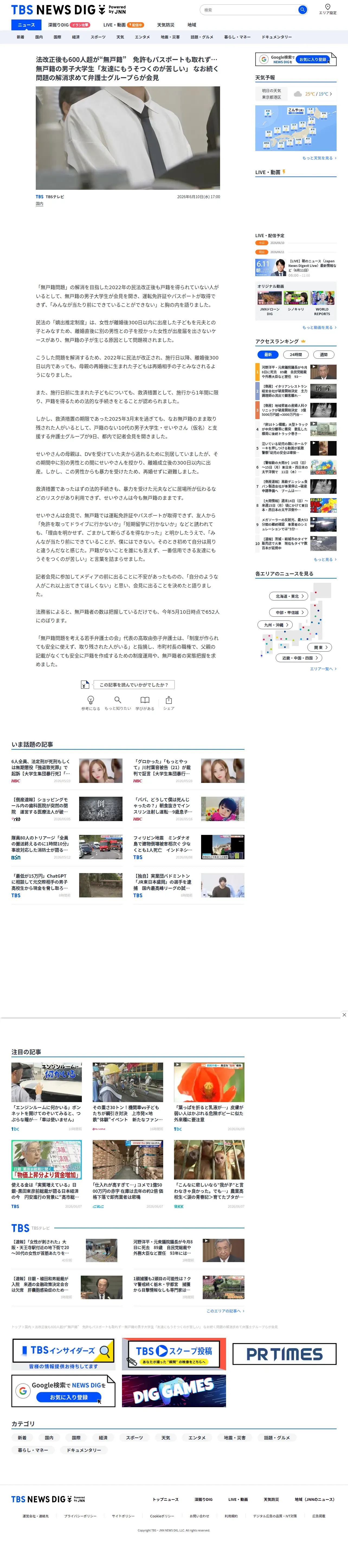Click the TBS logo under the article image
Screen dimensions: 348x1568
click(40, 197)
